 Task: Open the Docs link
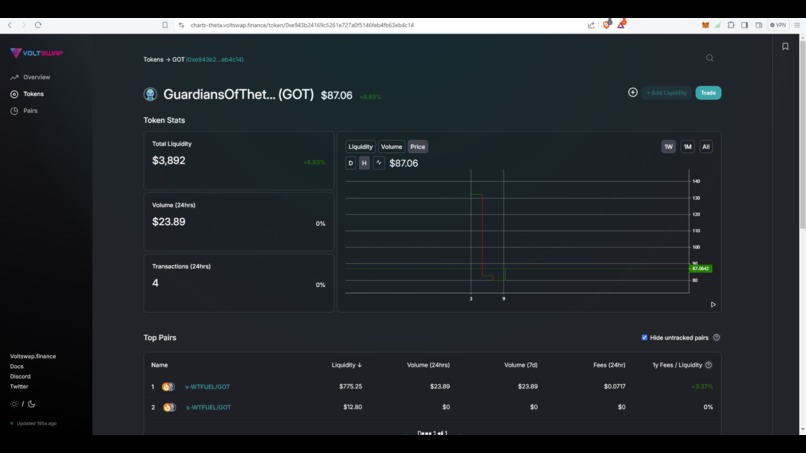[16, 367]
